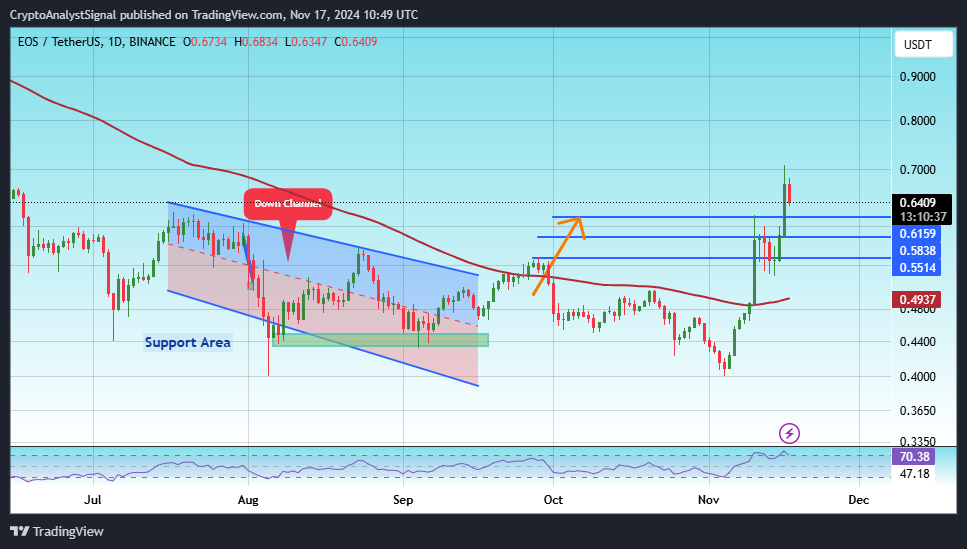The image size is (967, 549).
Task: Click the CryptoAnalystSignal publisher header text
Action: point(213,14)
